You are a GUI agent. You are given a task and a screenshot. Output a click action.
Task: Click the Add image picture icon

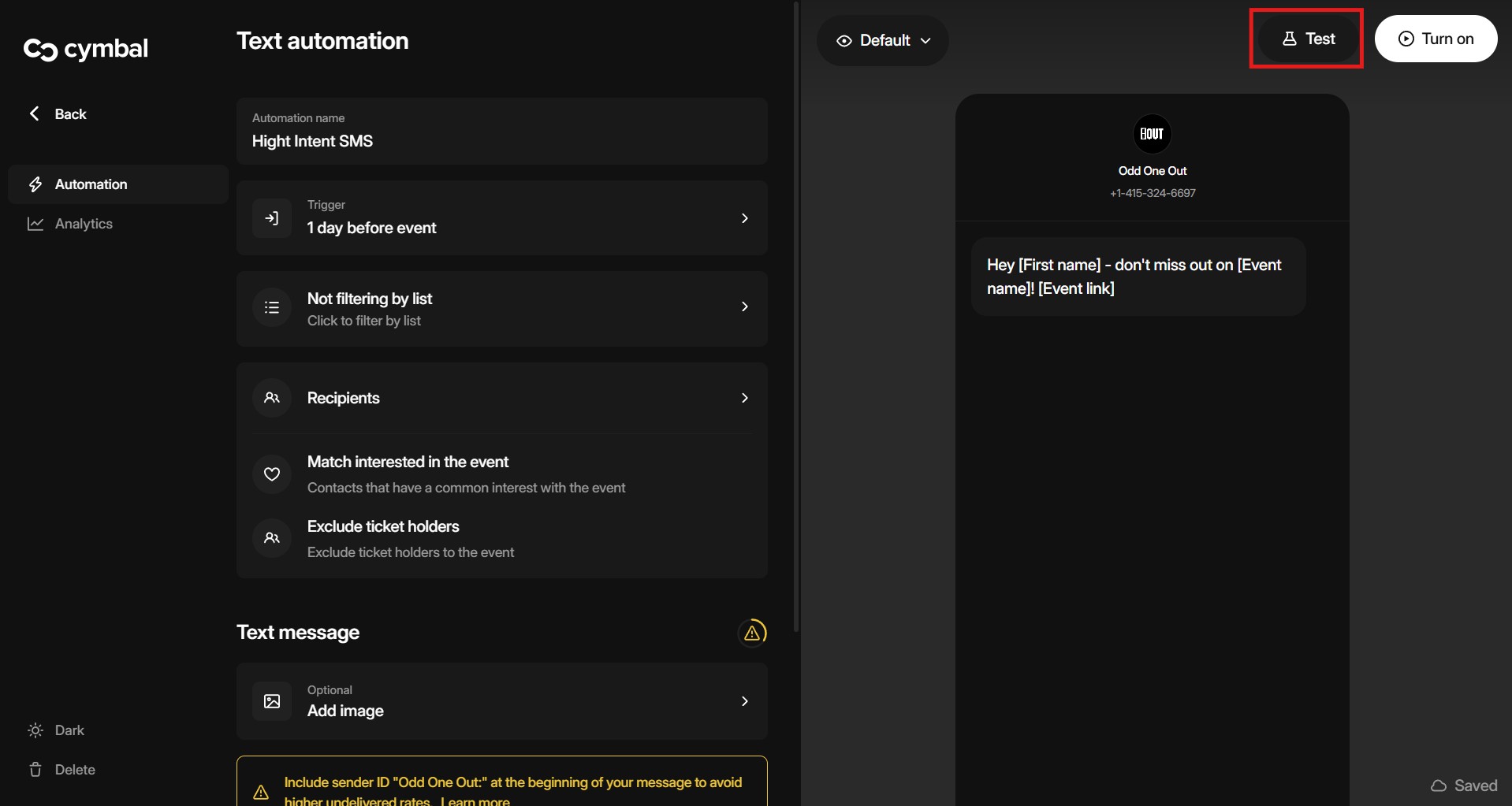[x=272, y=701]
